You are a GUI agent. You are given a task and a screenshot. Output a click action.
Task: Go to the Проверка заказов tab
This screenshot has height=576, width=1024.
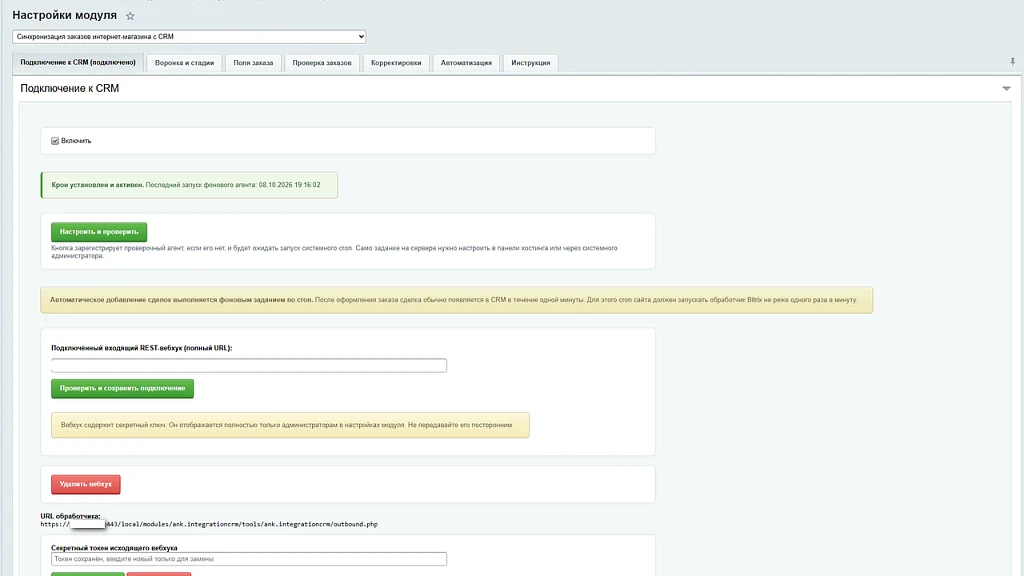pos(322,63)
